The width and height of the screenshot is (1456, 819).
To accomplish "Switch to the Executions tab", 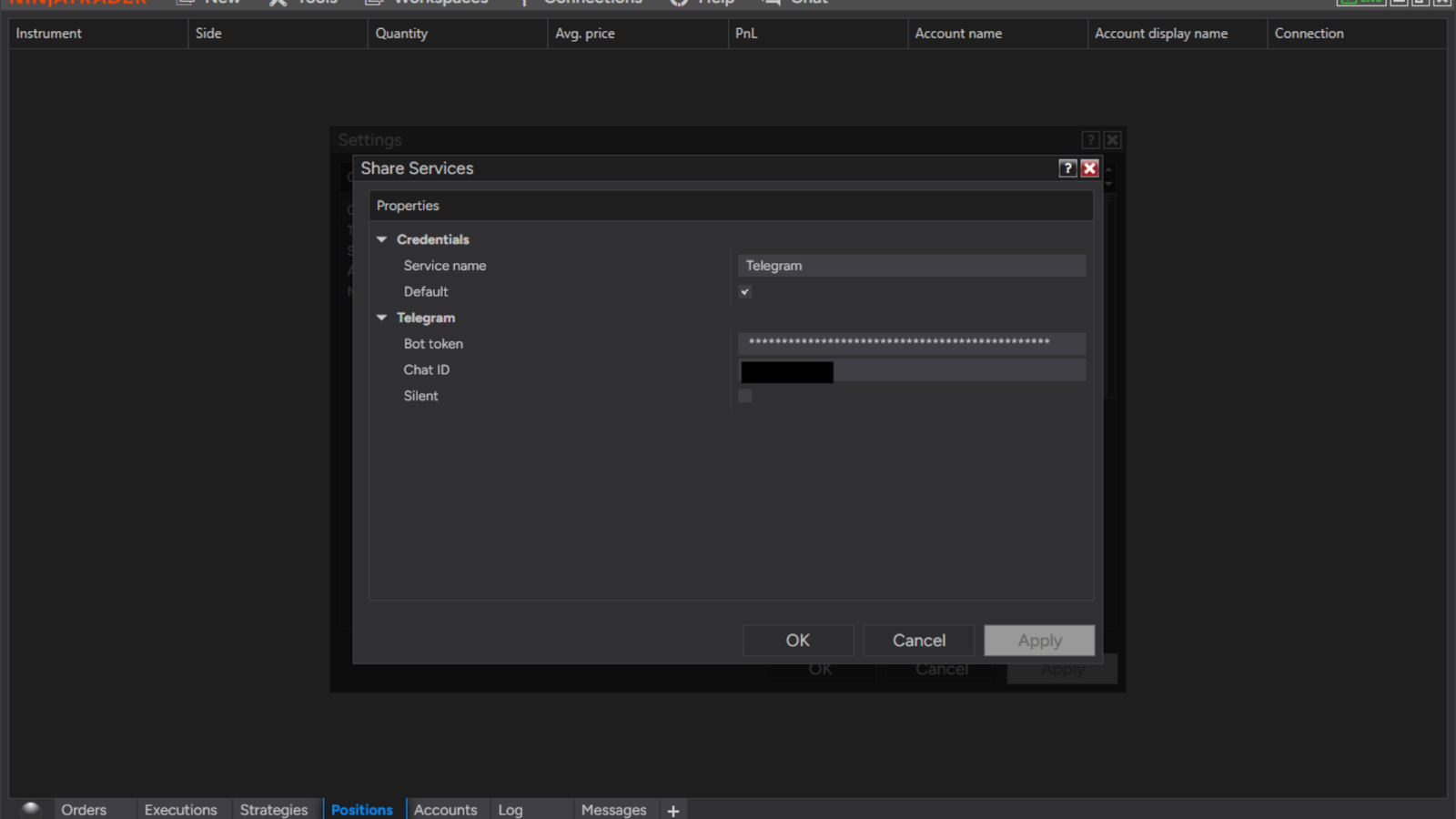I will tap(180, 810).
